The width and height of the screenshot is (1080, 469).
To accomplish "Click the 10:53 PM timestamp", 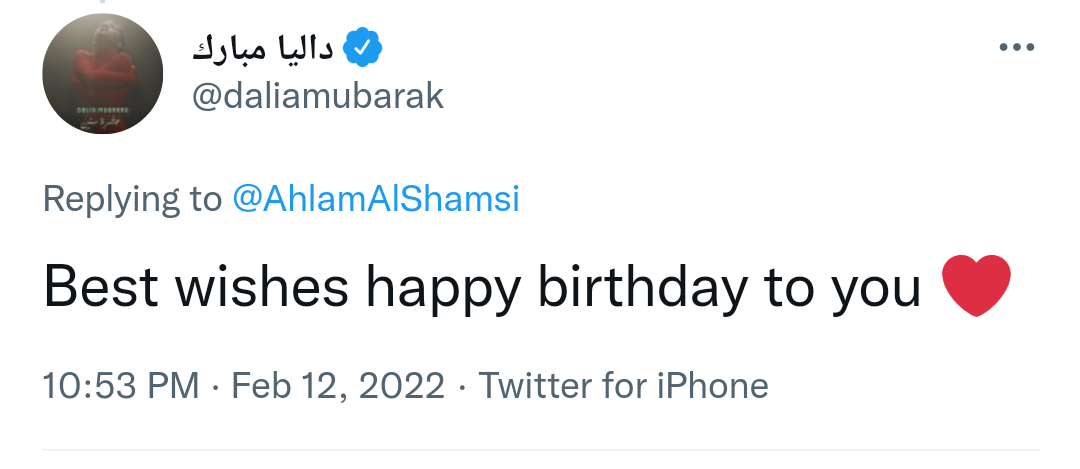I will pos(121,385).
